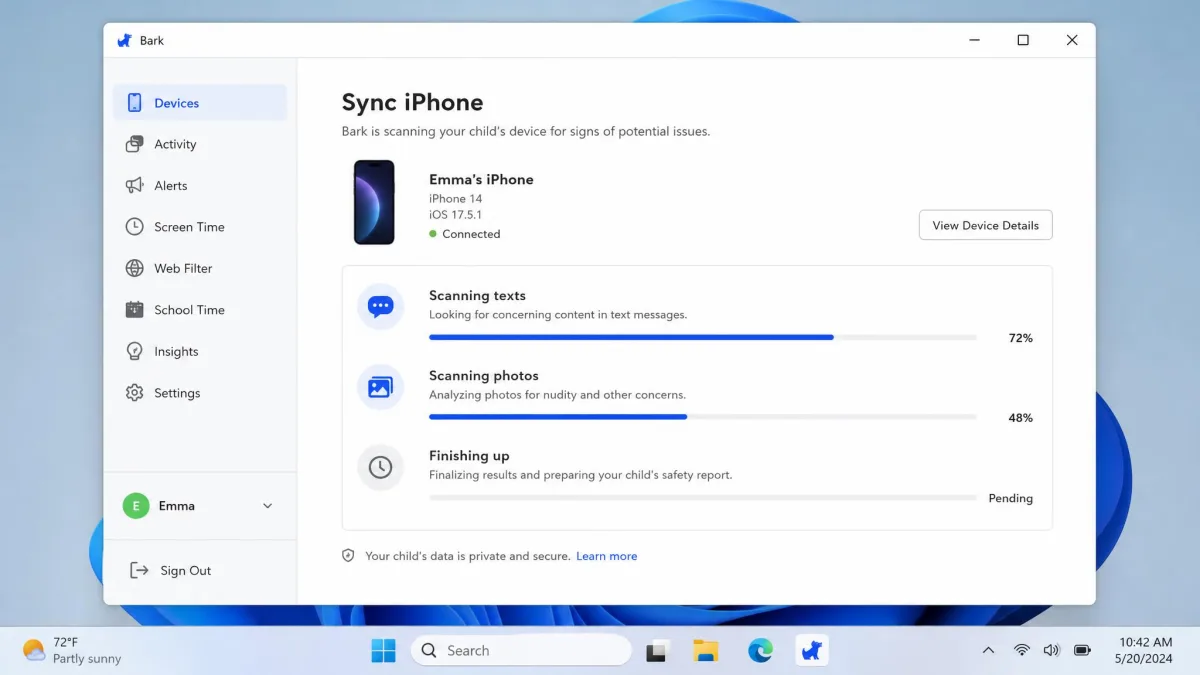Click the green Connected status dot

click(433, 234)
